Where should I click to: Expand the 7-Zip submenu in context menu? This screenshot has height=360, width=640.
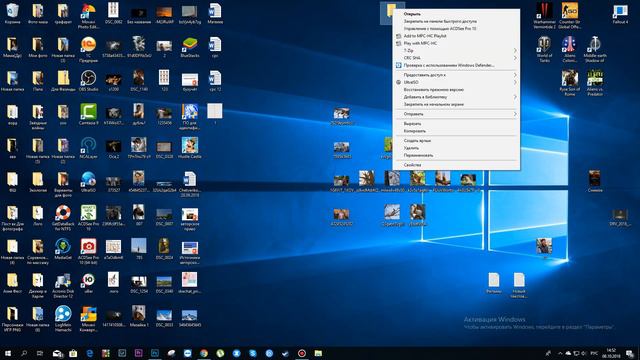456,51
